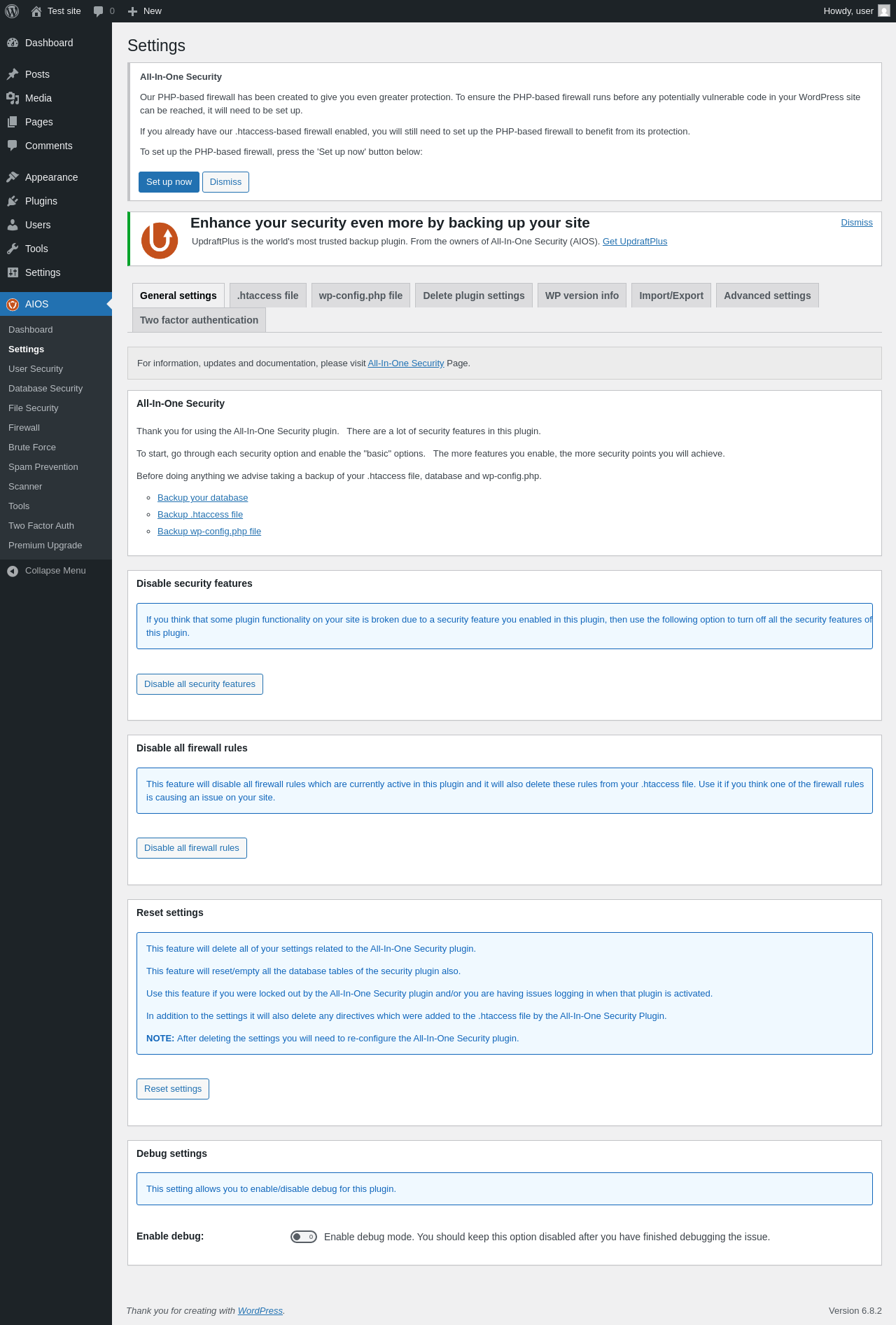Viewport: 896px width, 1325px height.
Task: Click the Tools wrench icon
Action: pos(13,249)
